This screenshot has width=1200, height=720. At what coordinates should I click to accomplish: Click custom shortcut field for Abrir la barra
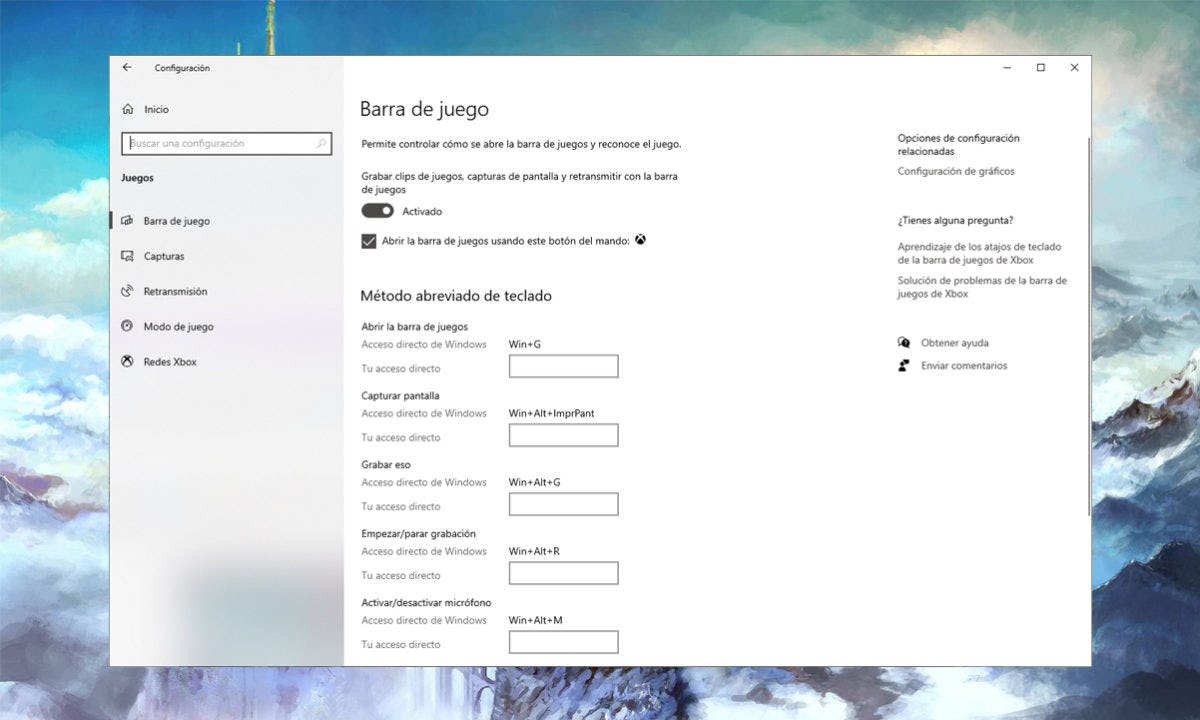tap(563, 367)
